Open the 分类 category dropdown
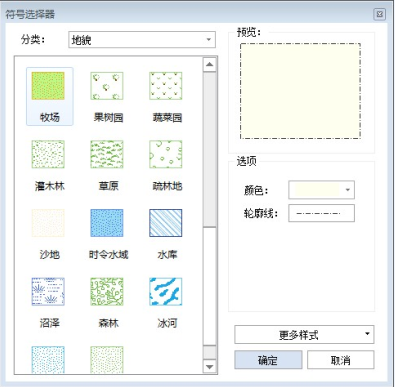Image resolution: width=395 pixels, height=387 pixels. click(x=142, y=40)
